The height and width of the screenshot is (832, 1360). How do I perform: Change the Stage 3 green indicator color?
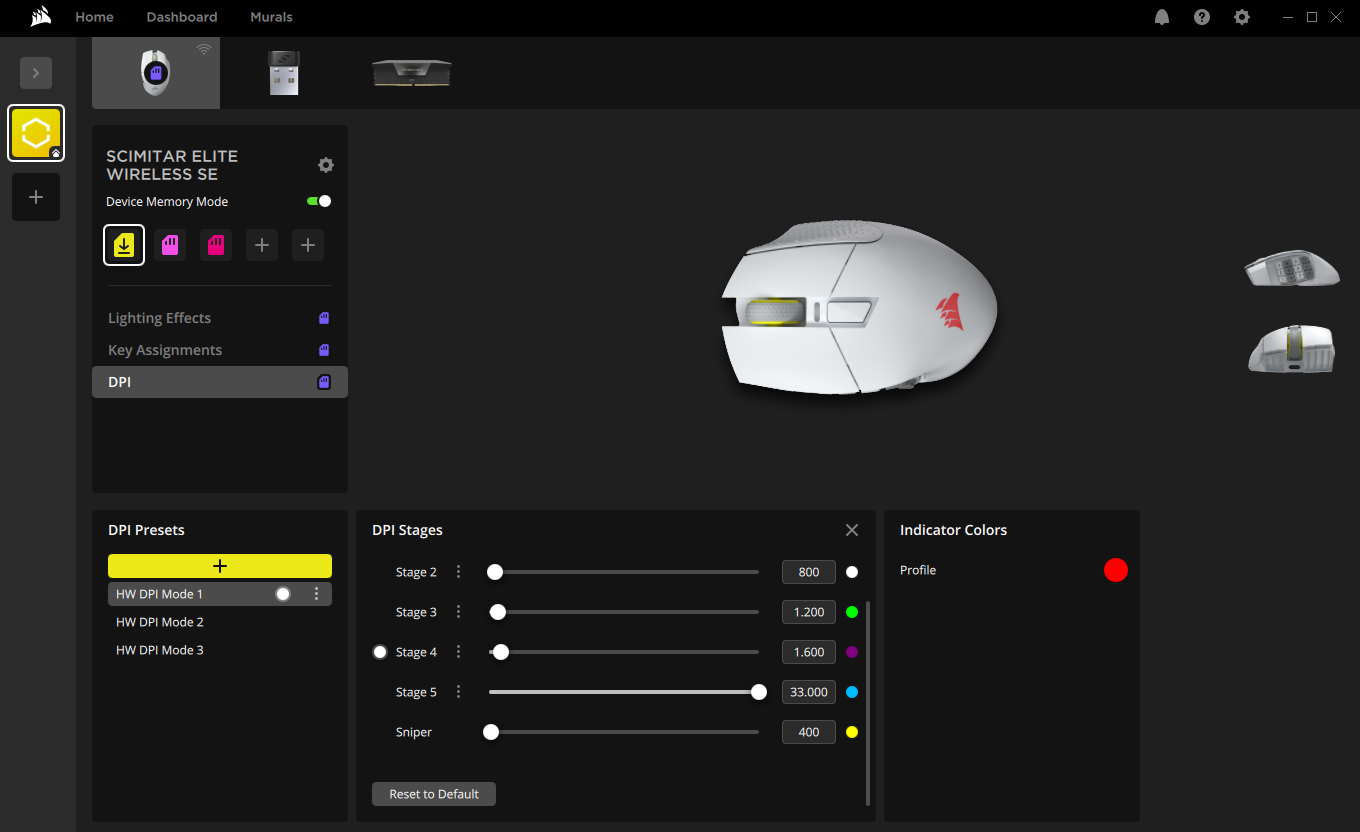(852, 612)
